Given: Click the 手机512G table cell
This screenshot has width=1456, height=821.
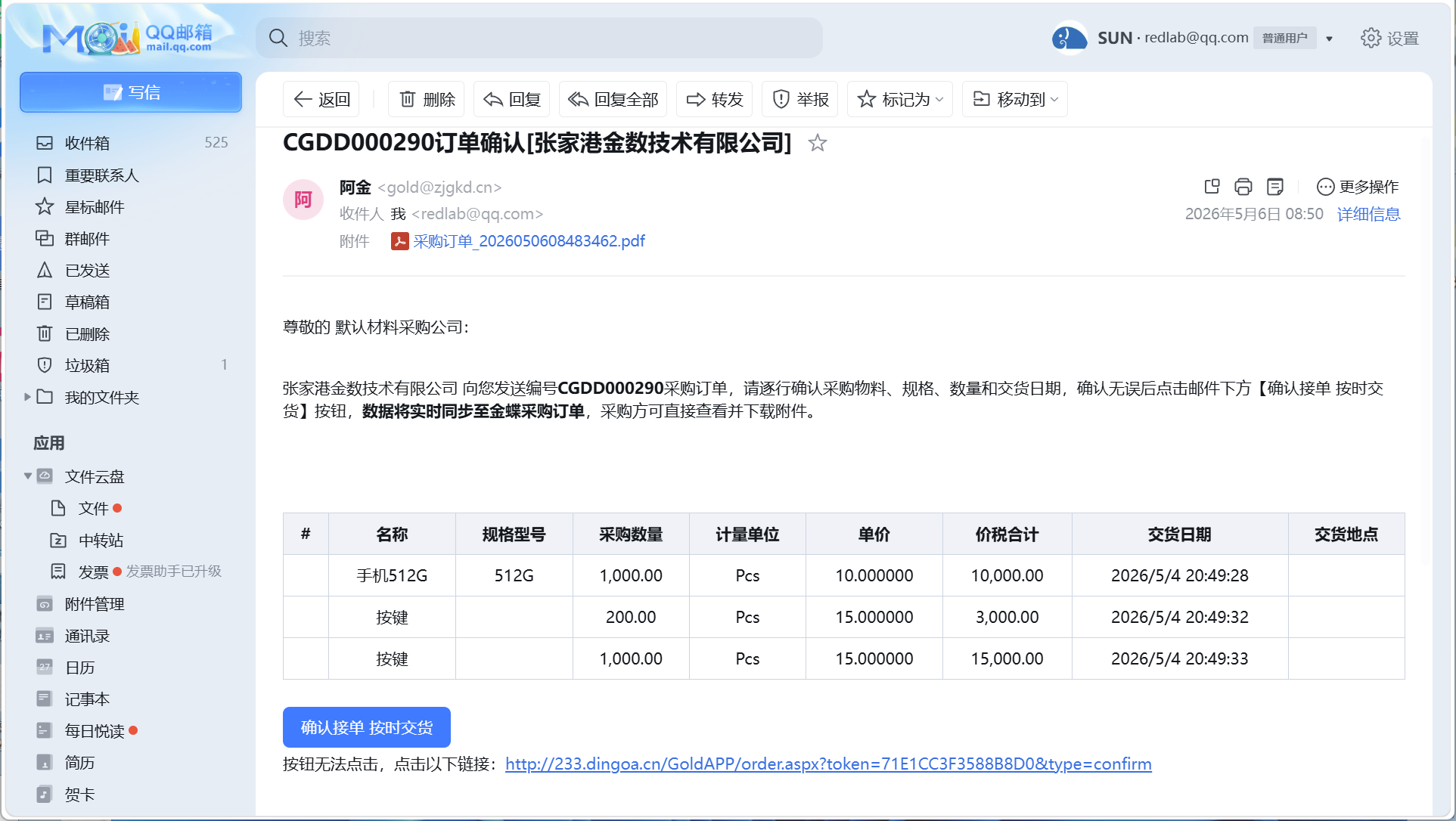Looking at the screenshot, I should coord(392,575).
